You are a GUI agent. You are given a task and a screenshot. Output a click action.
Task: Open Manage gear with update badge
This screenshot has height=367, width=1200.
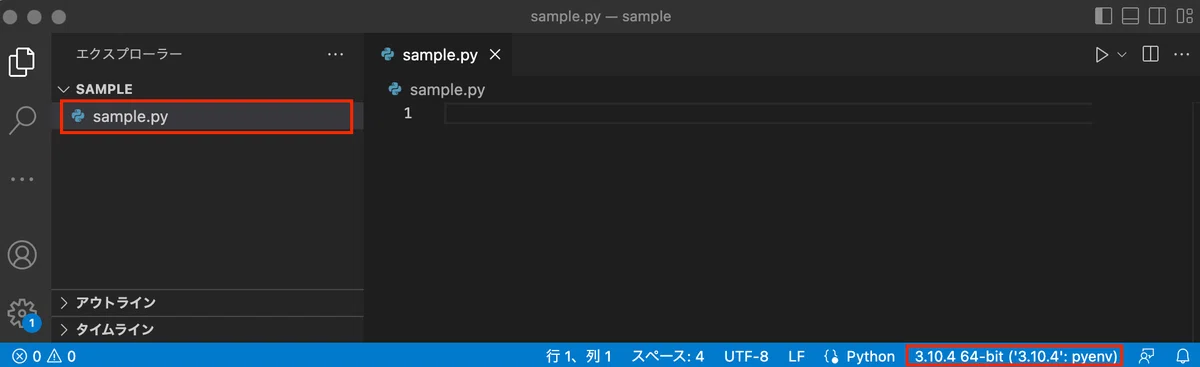point(22,313)
